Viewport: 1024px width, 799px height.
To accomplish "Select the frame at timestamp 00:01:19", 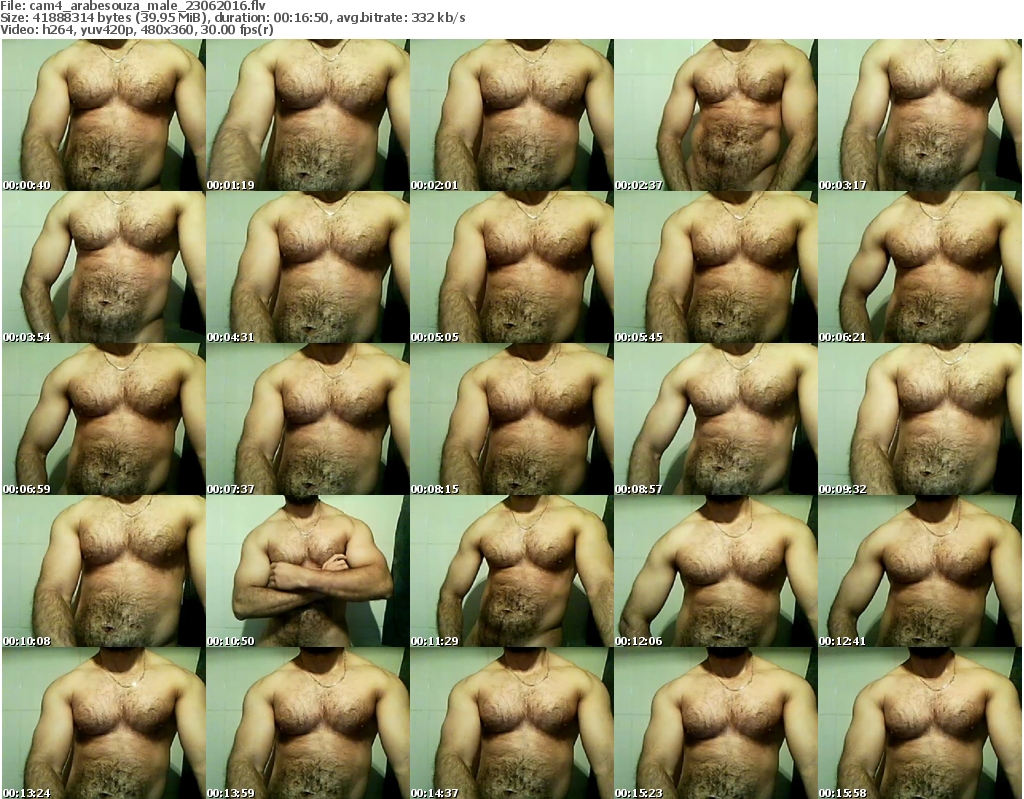I will click(x=308, y=115).
